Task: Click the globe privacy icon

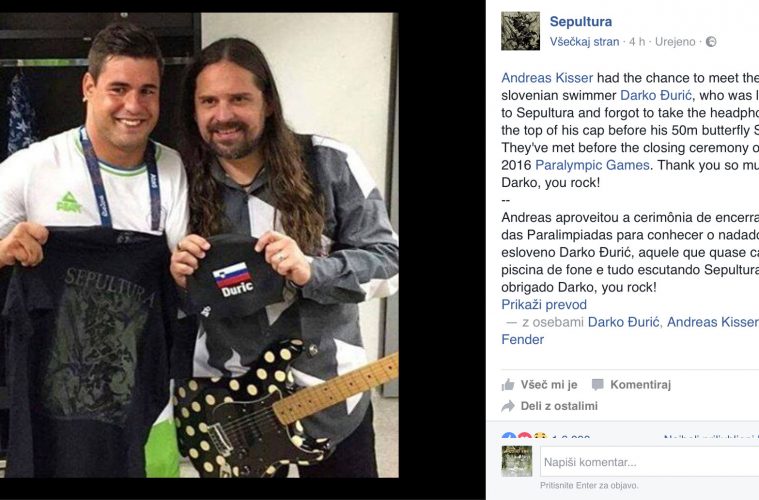Action: pyautogui.click(x=711, y=42)
